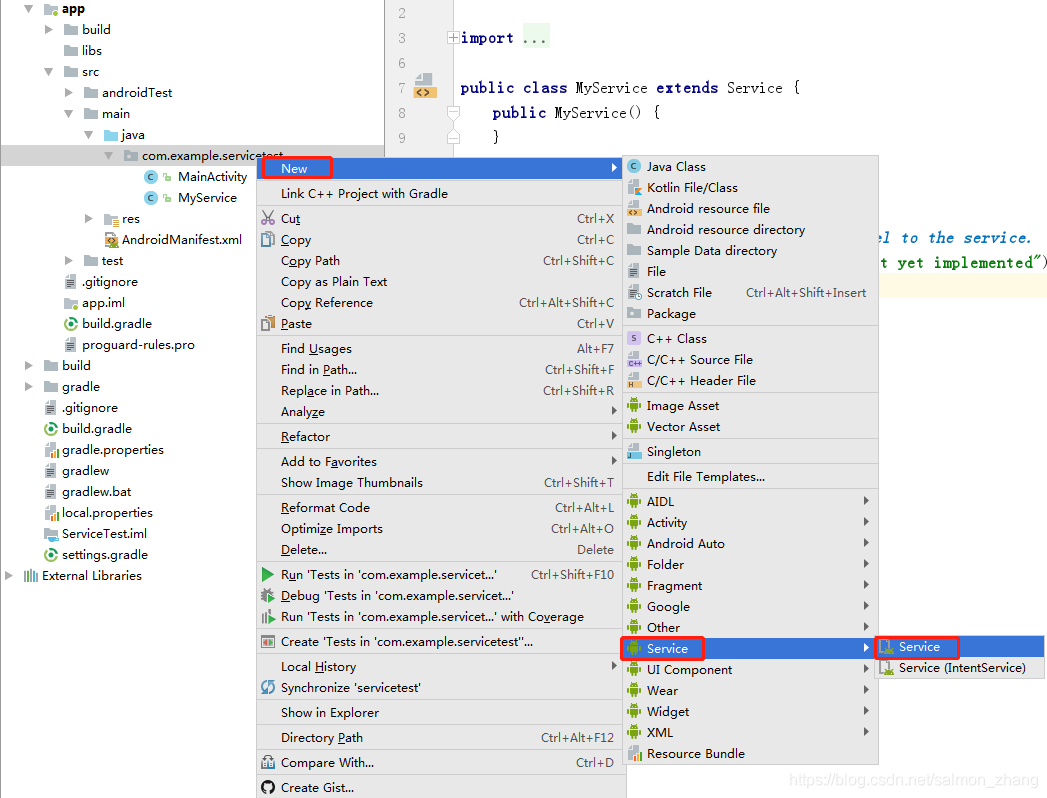Image resolution: width=1047 pixels, height=798 pixels.
Task: Expand the collapsed import block in editor
Action: [453, 37]
